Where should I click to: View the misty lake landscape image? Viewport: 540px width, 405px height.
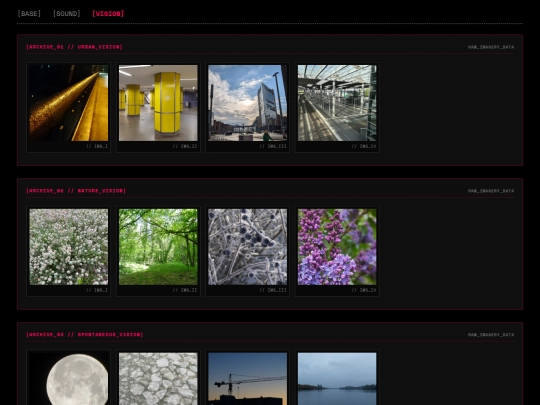tap(337, 379)
